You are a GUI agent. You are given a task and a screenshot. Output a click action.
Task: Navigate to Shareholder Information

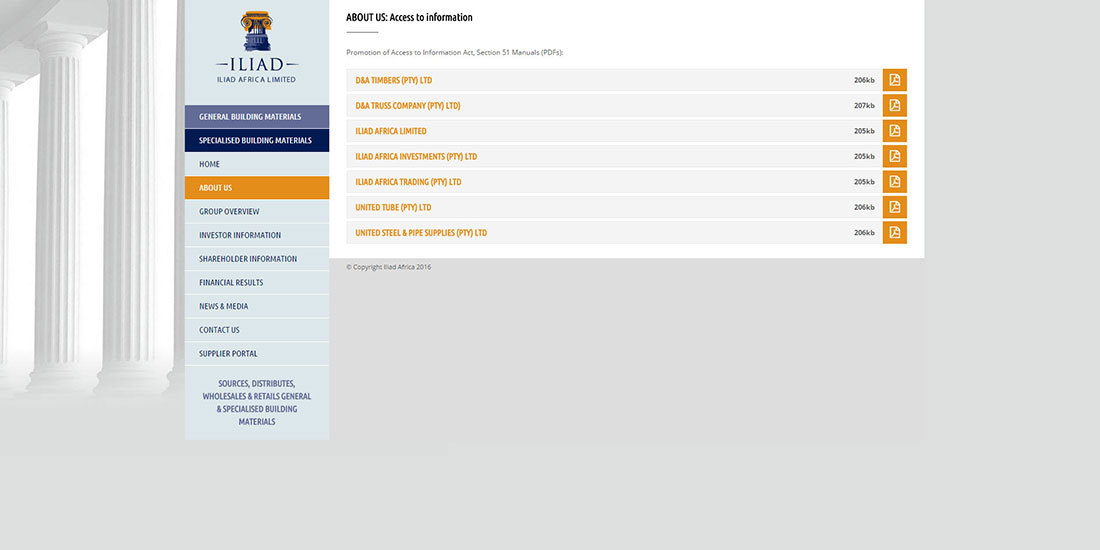(x=248, y=259)
